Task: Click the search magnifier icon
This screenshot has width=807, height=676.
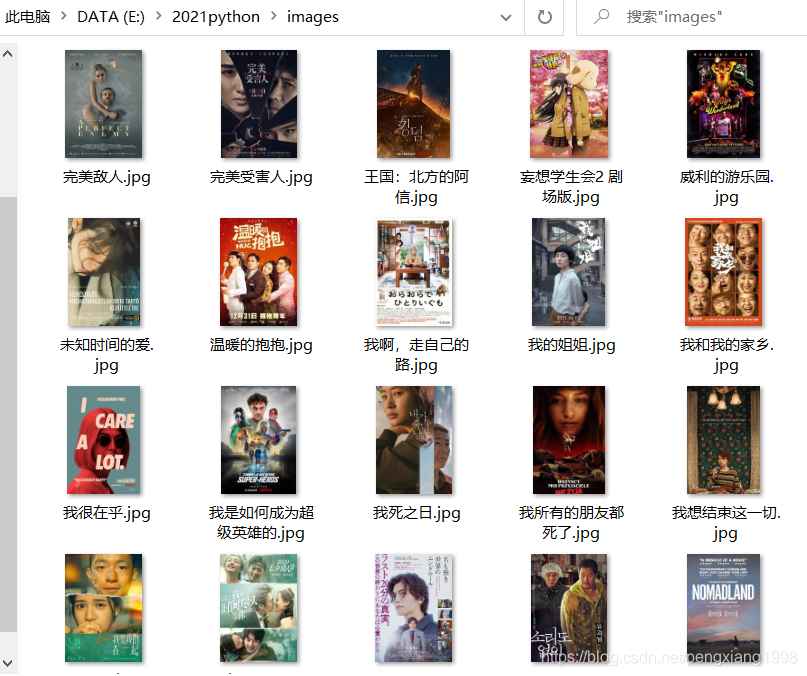Action: click(601, 16)
